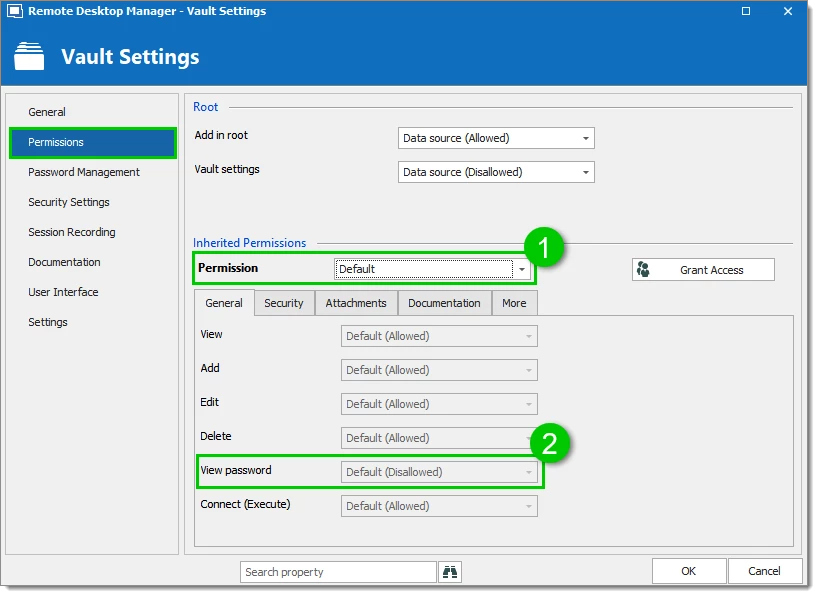The height and width of the screenshot is (596, 818).
Task: Click the Connect (Execute) label
Action: tap(245, 504)
